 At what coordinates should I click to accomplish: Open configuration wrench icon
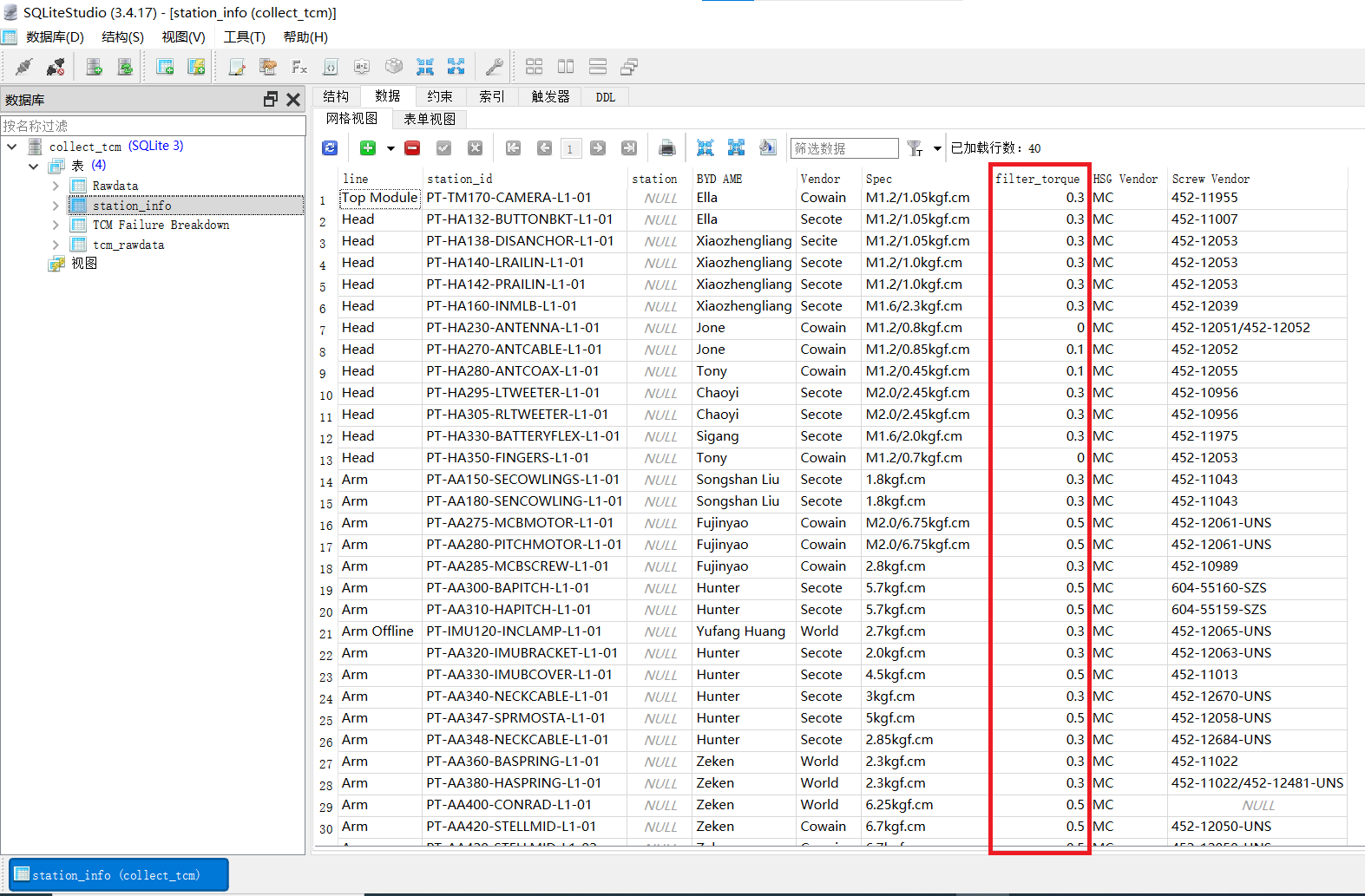[x=495, y=67]
